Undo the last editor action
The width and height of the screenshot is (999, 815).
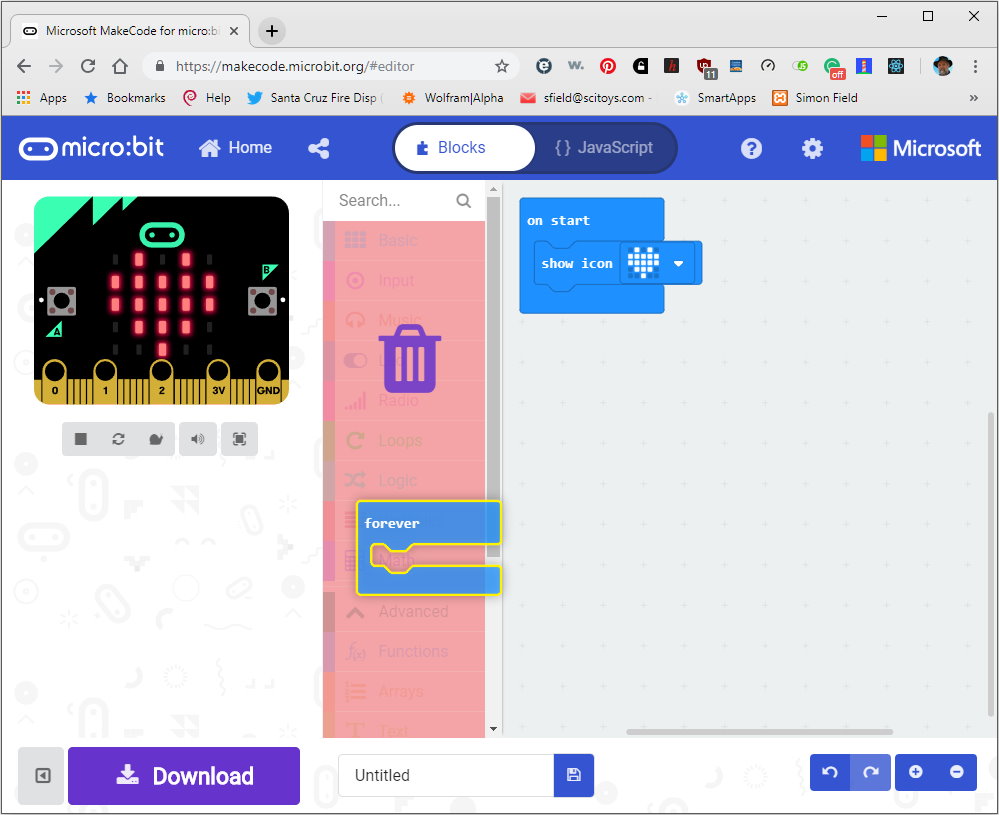pyautogui.click(x=830, y=772)
